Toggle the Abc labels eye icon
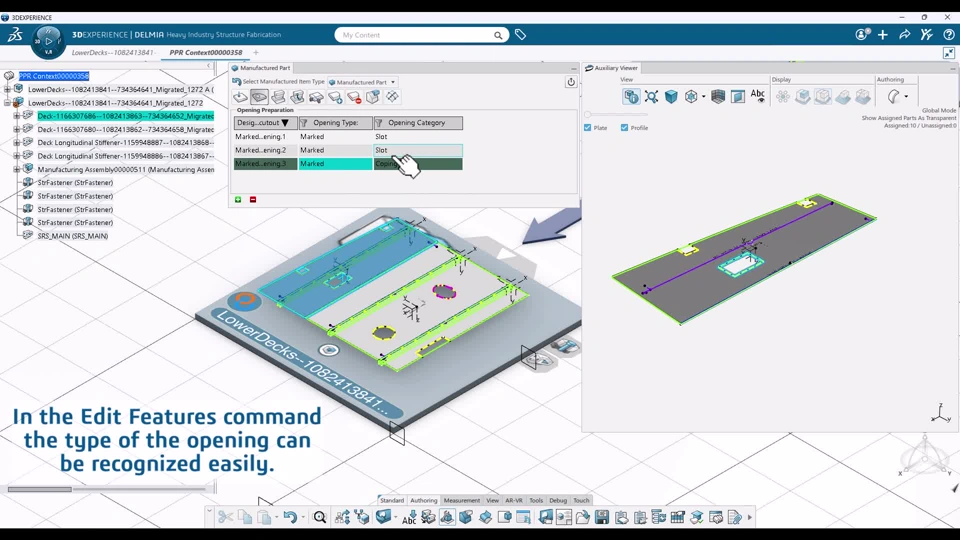960x540 pixels. click(758, 96)
